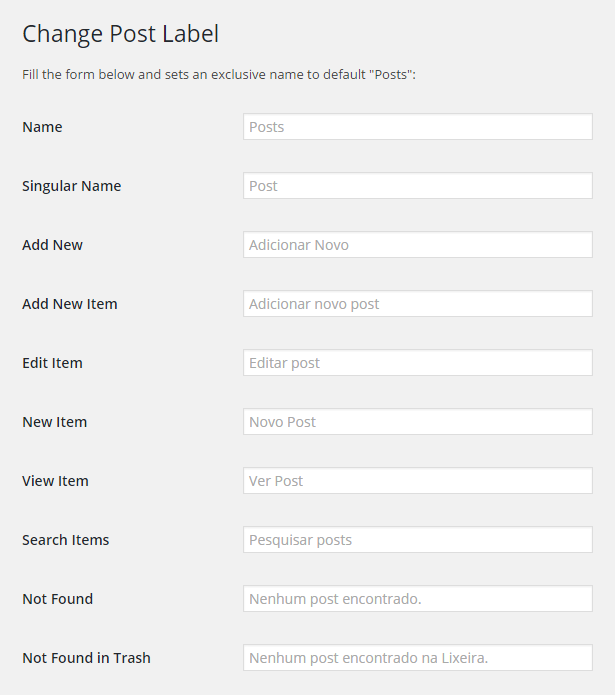Screen dimensions: 615x695
Task: Focus the Edit Item field showing Editar post
Action: (x=418, y=363)
